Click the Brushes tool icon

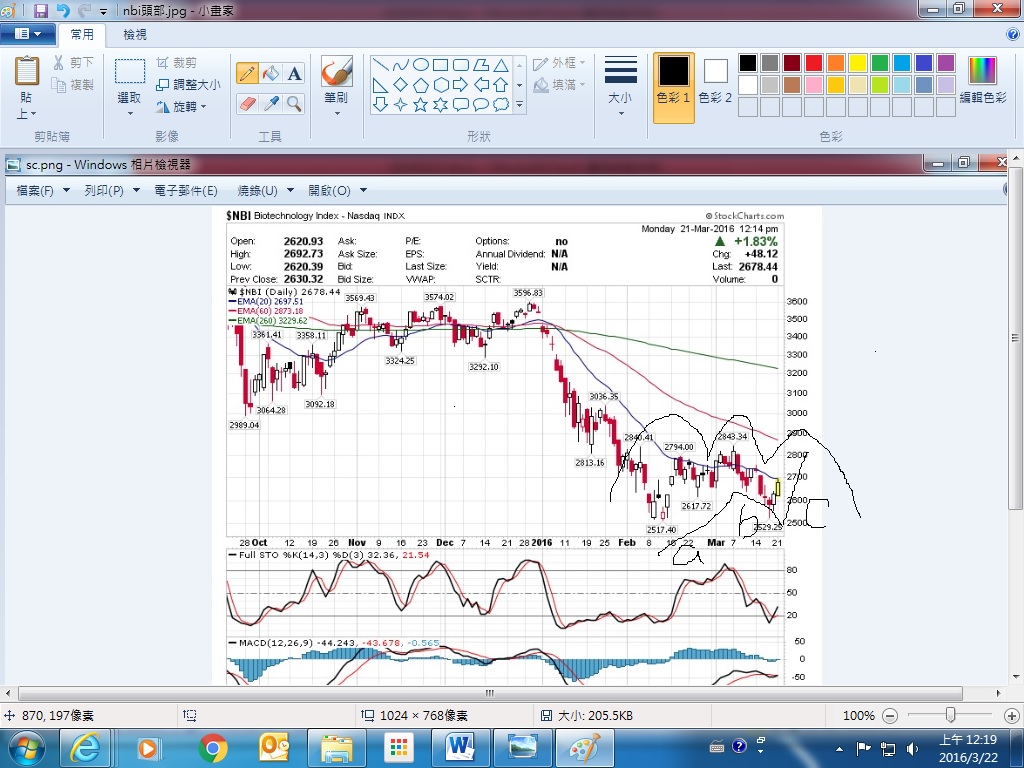(336, 71)
